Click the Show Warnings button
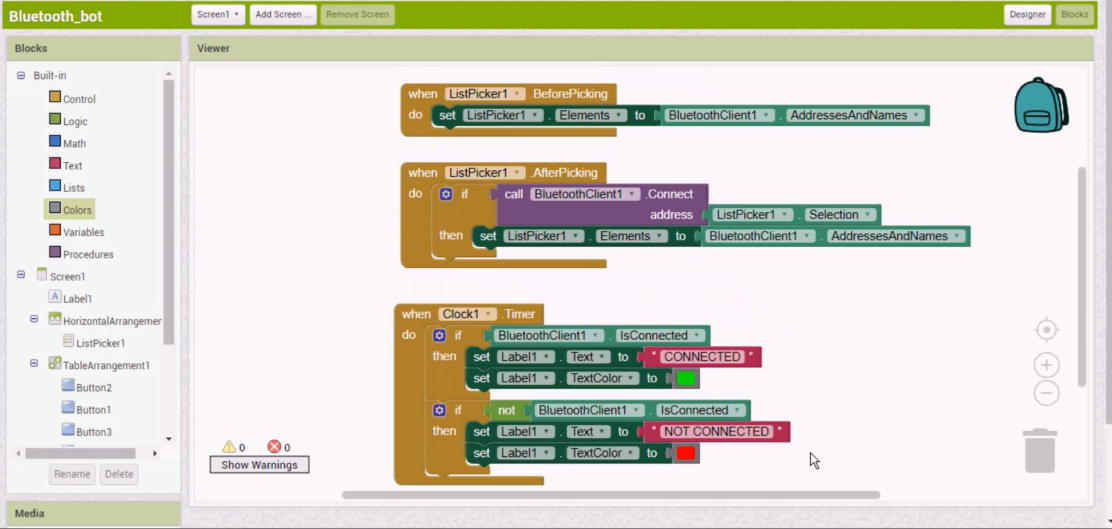Viewport: 1112px width, 529px height. [259, 464]
